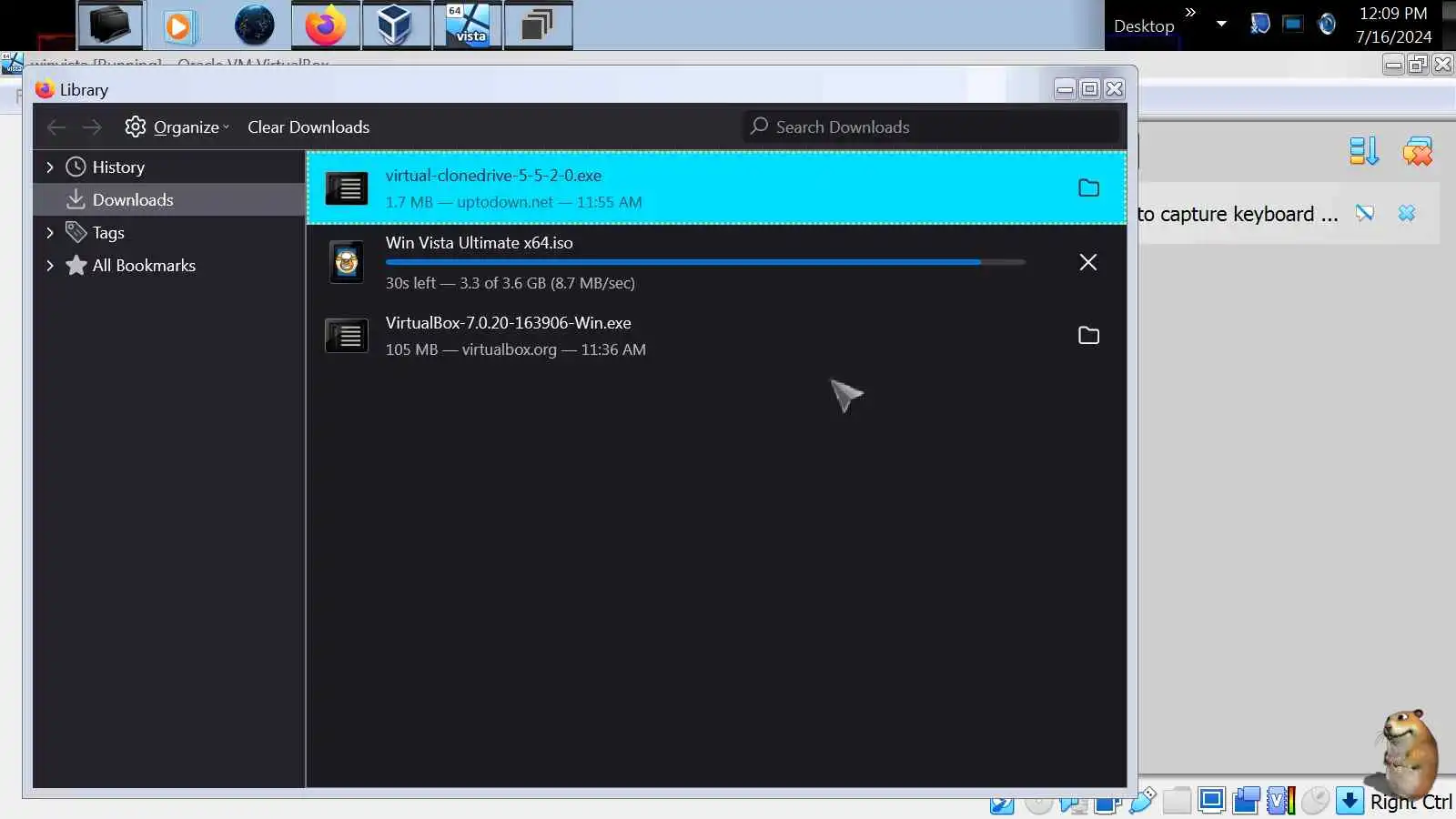The width and height of the screenshot is (1456, 819).
Task: Expand the History tree node
Action: click(x=50, y=167)
